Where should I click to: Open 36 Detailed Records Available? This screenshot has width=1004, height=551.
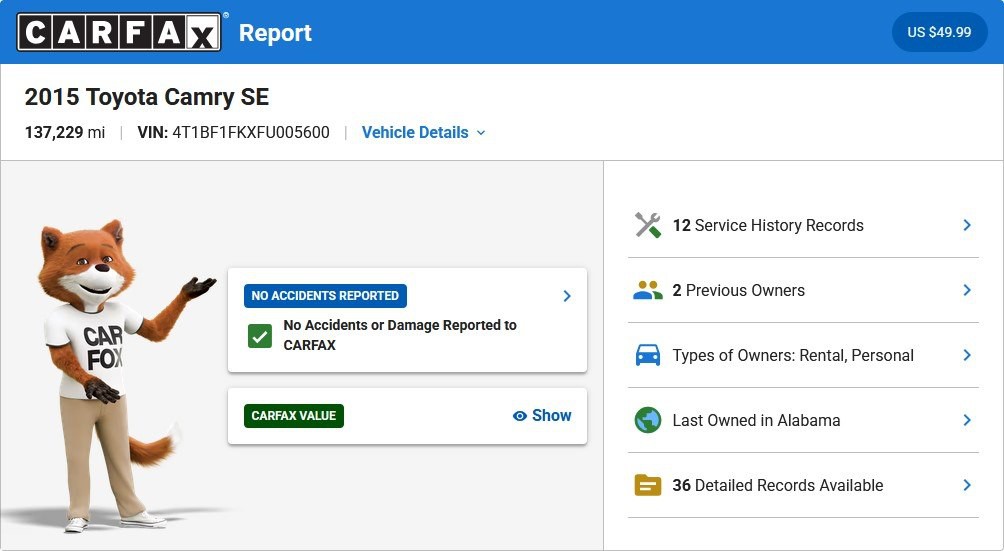tap(803, 485)
